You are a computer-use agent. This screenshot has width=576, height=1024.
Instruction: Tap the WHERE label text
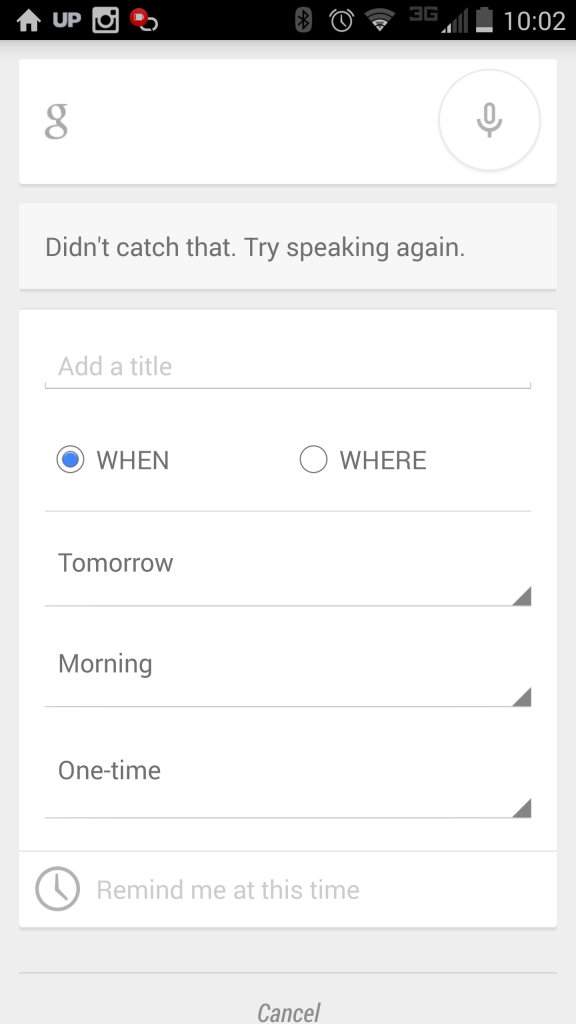tap(383, 460)
